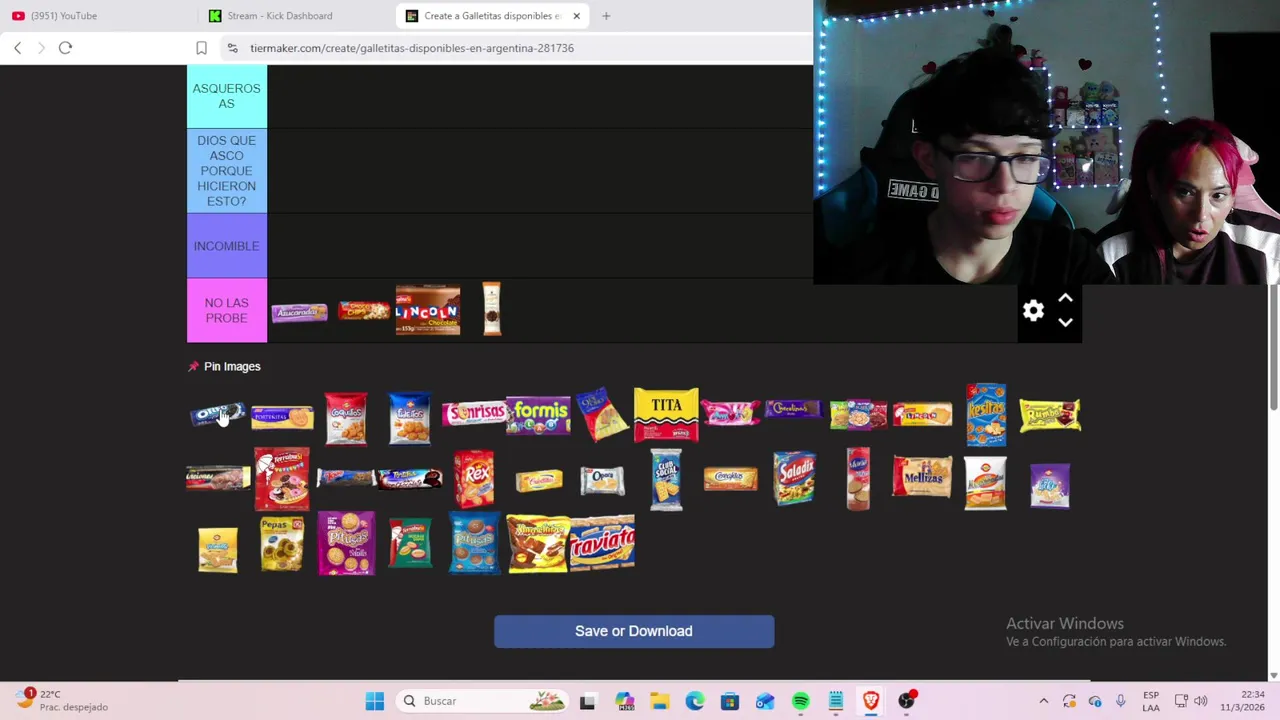Pick the yellow TITA package
This screenshot has height=720, width=1280.
pos(666,414)
